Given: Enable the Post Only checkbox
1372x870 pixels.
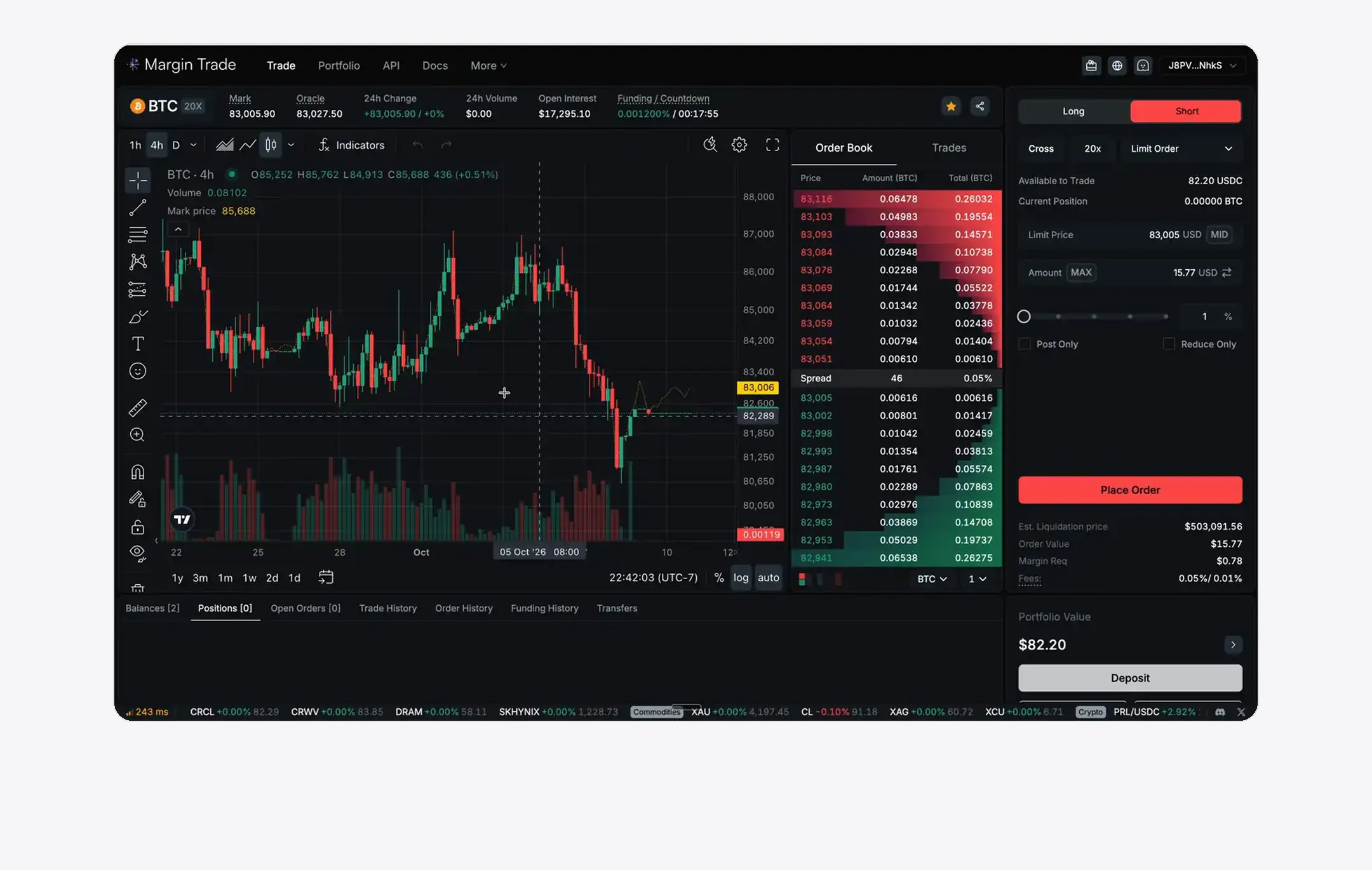Looking at the screenshot, I should click(x=1025, y=344).
